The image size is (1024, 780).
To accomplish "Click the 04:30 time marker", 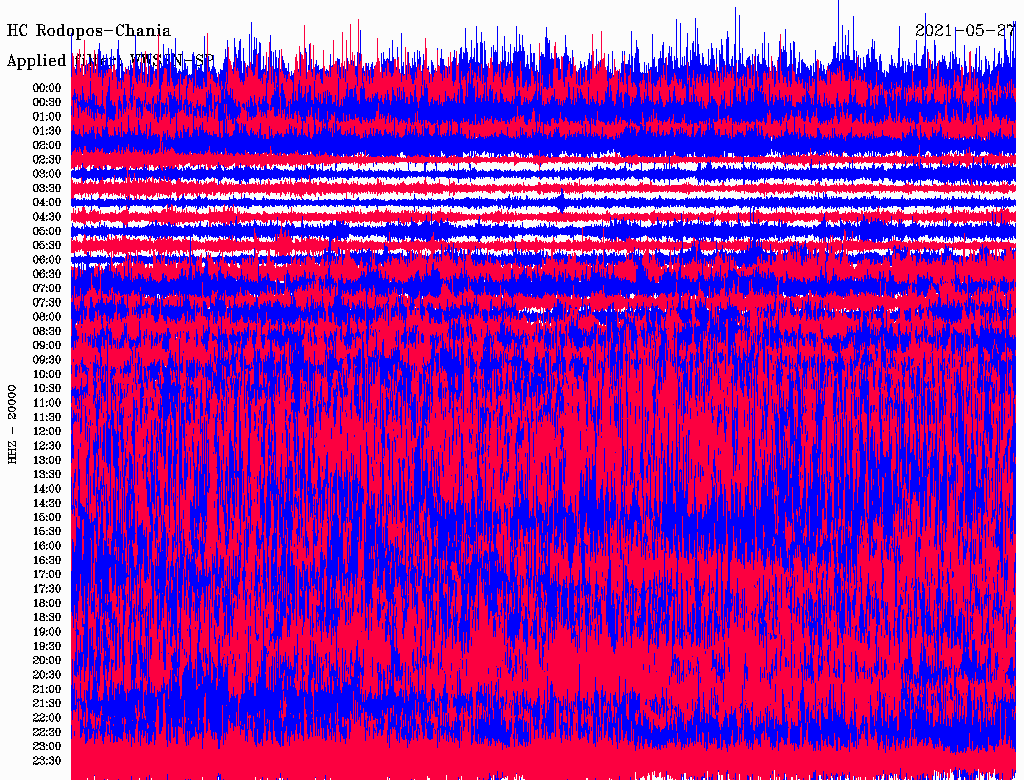I will [47, 217].
